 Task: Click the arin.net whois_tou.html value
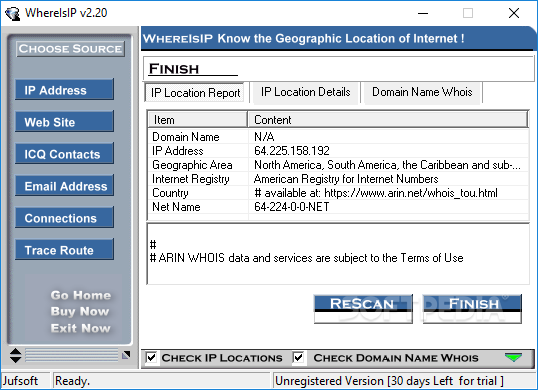click(x=376, y=193)
